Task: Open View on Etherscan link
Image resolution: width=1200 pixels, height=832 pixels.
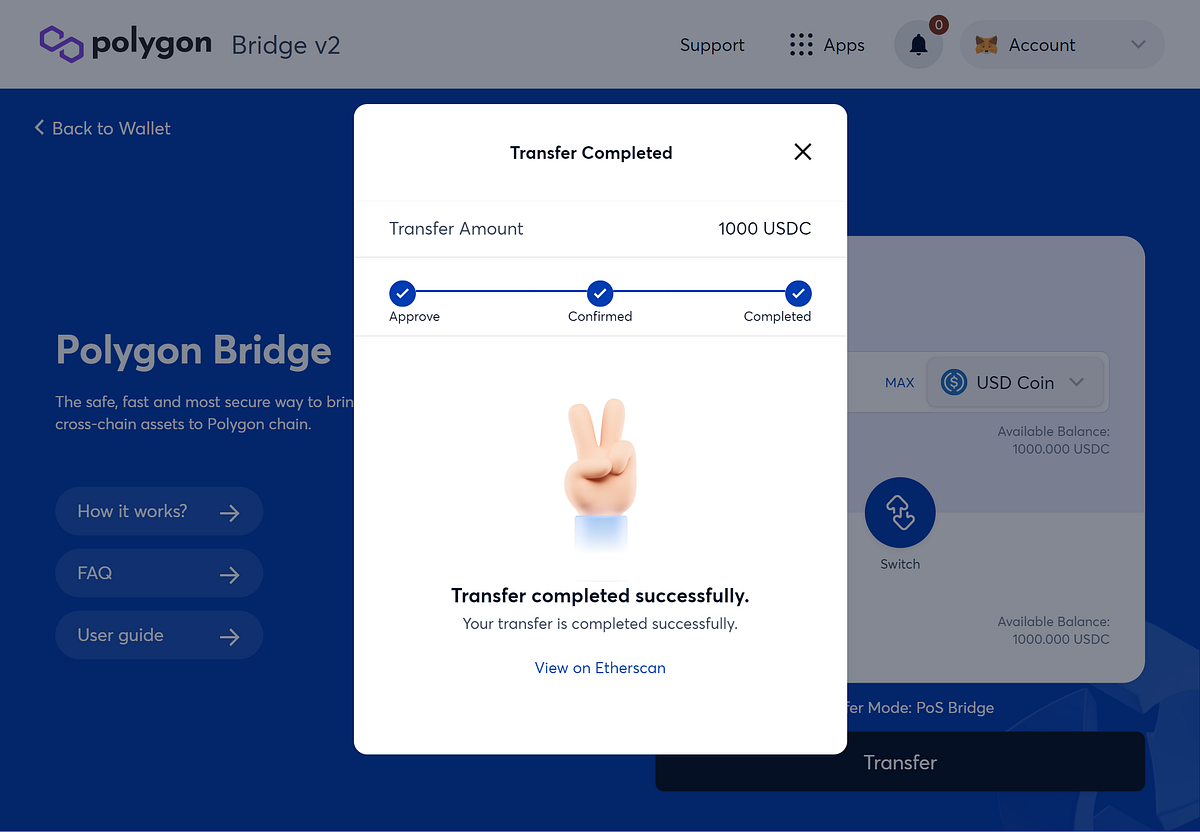Action: (x=600, y=668)
